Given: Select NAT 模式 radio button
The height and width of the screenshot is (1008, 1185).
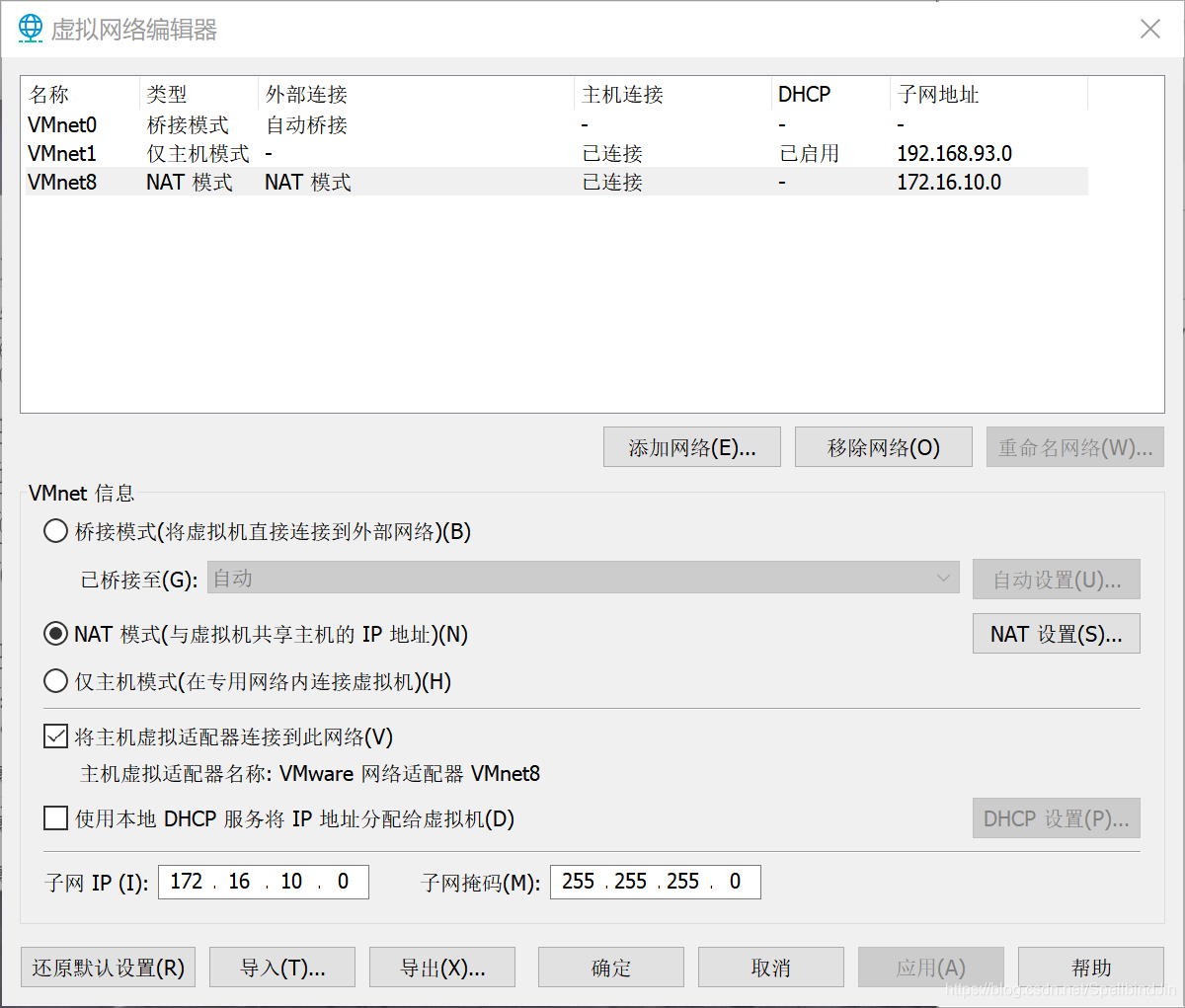Looking at the screenshot, I should click(56, 634).
